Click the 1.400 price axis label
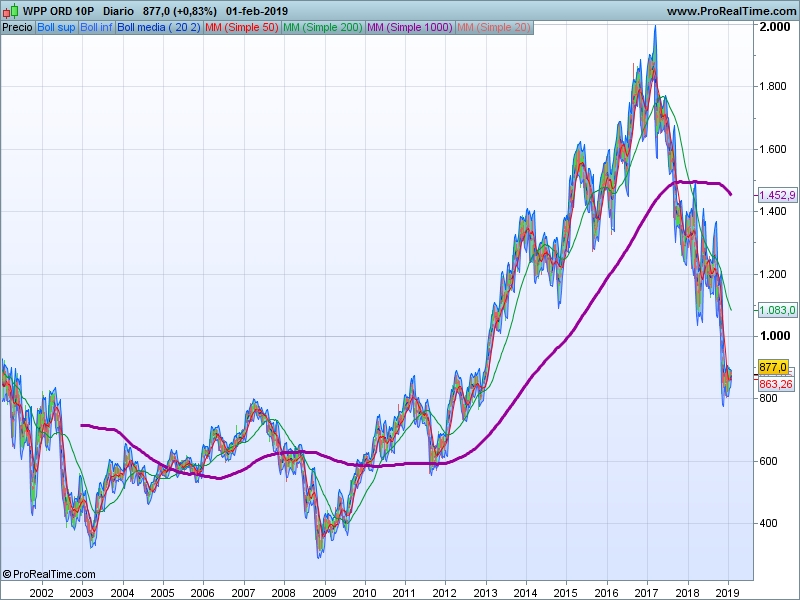The width and height of the screenshot is (800, 600). coord(773,211)
